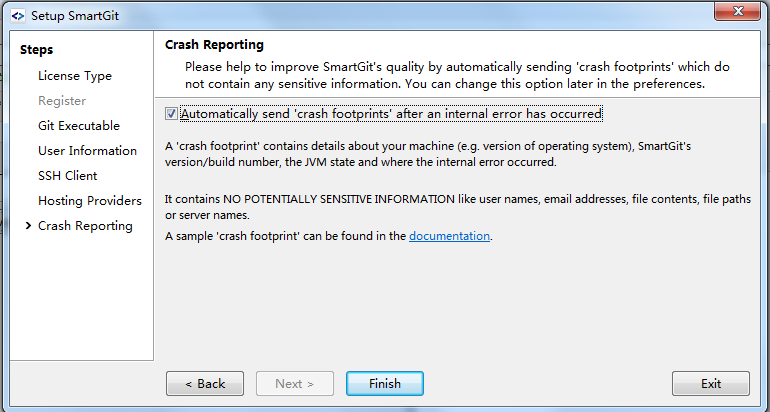Click the Exit button
The image size is (770, 412).
[x=711, y=384]
